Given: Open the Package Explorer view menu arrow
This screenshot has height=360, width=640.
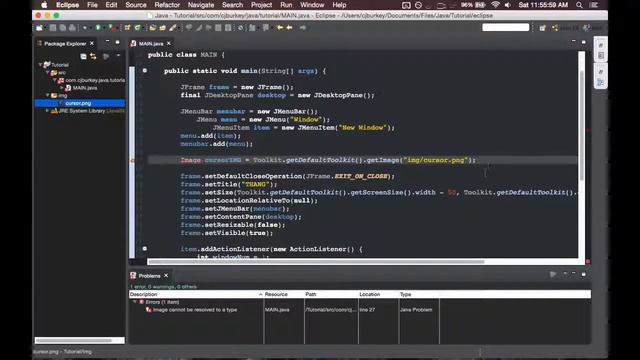Looking at the screenshot, I should tap(118, 56).
